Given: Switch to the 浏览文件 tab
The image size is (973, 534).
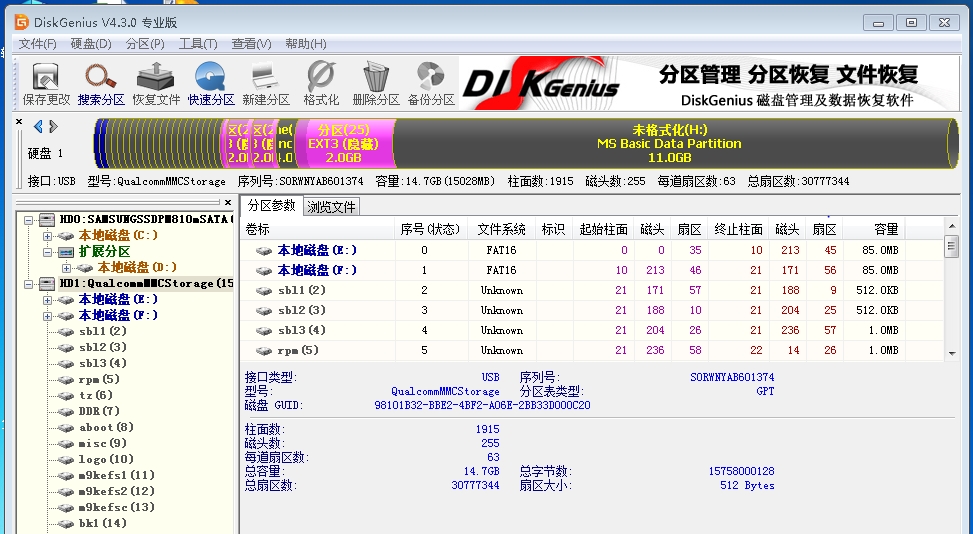Looking at the screenshot, I should coord(331,207).
